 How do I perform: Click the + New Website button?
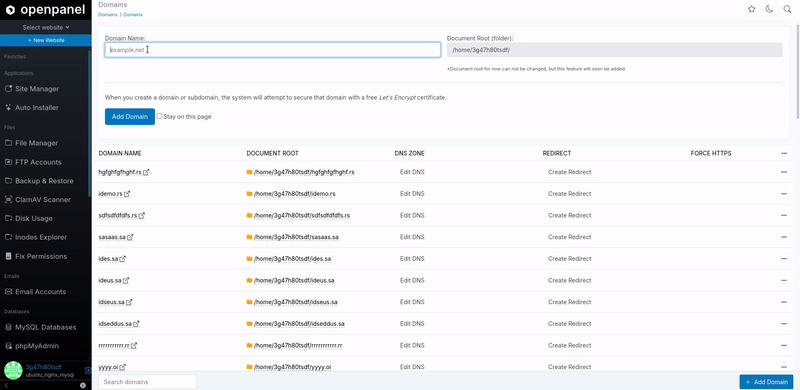coord(46,40)
